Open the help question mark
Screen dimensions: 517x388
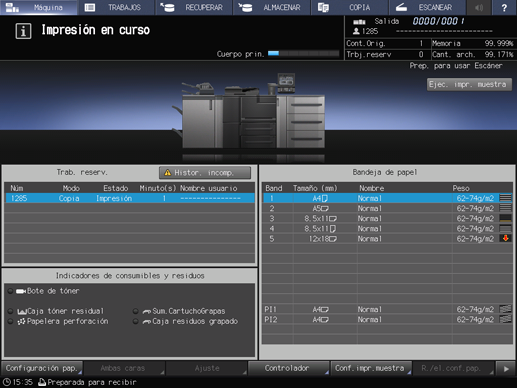504,7
